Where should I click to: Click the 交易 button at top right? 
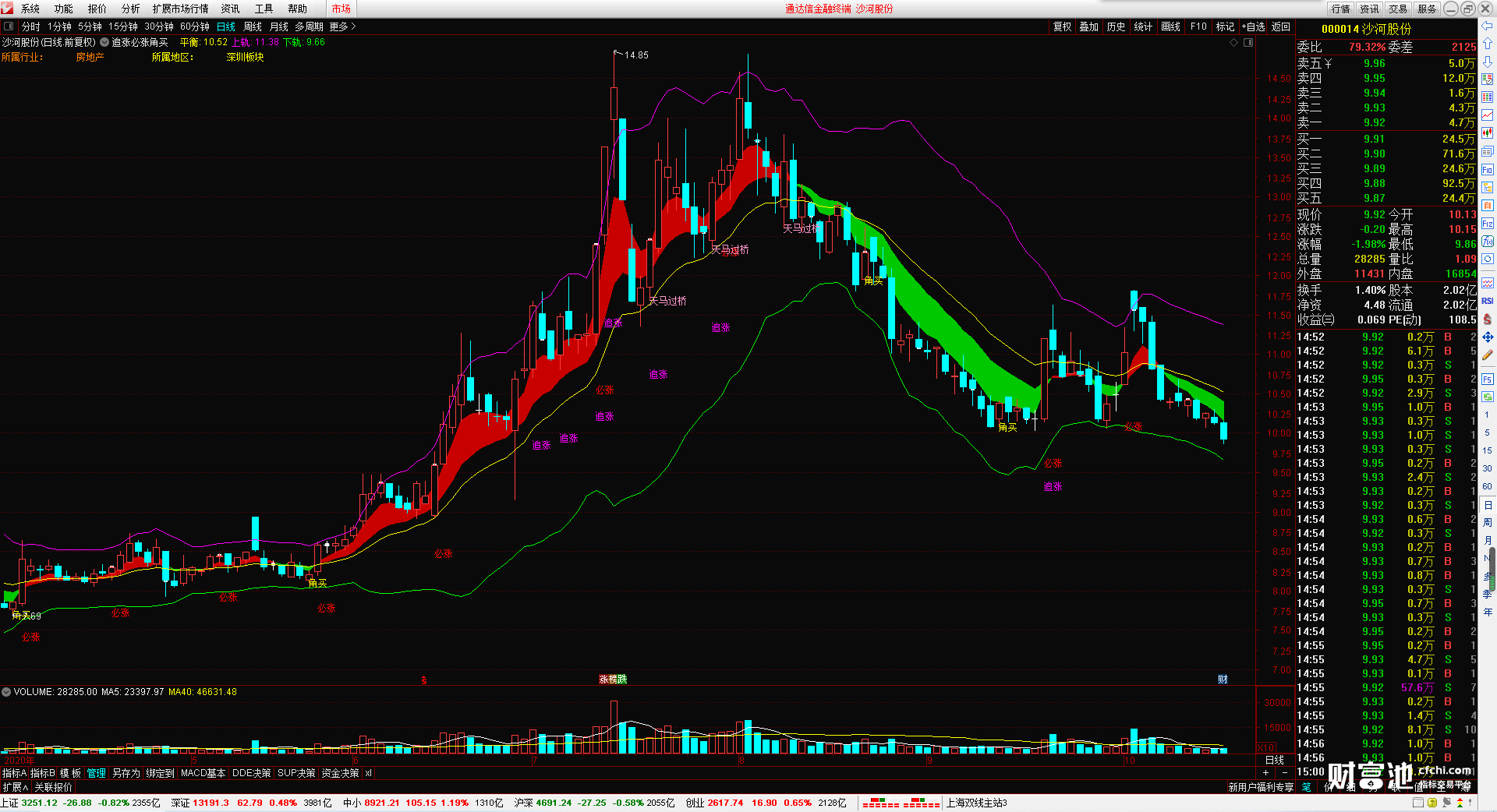click(x=1398, y=9)
